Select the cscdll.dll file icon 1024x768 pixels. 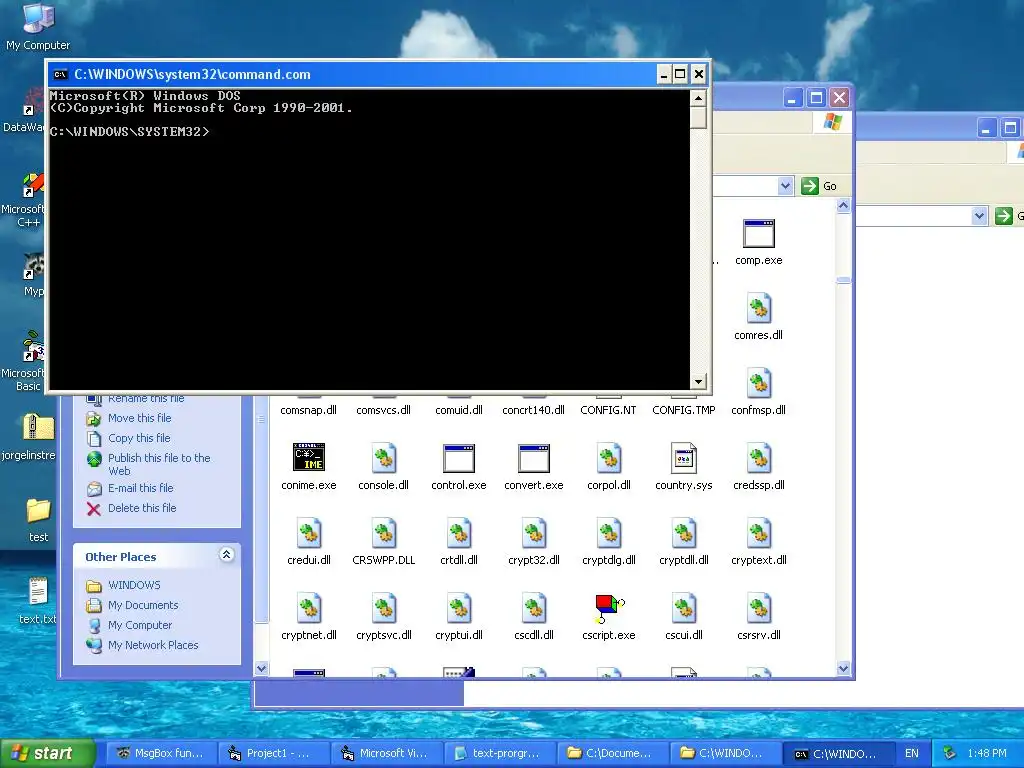(534, 609)
